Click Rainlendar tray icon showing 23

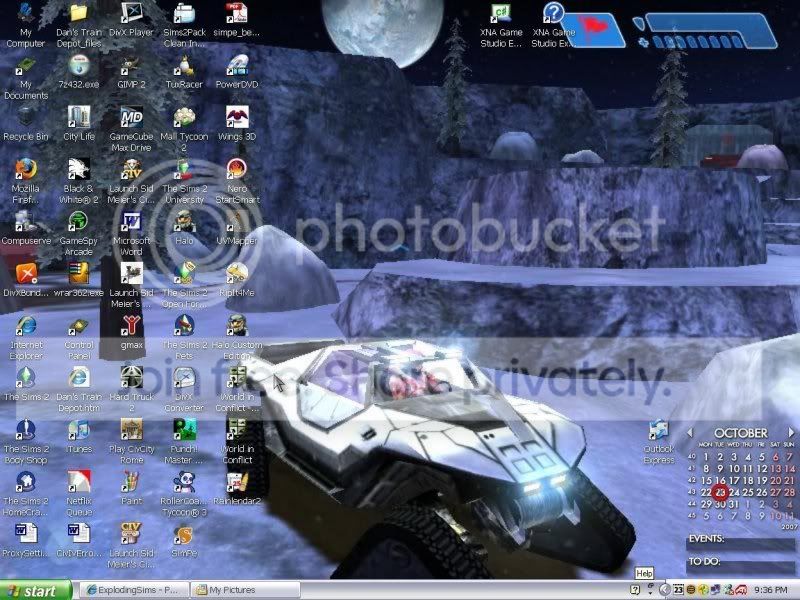click(679, 590)
